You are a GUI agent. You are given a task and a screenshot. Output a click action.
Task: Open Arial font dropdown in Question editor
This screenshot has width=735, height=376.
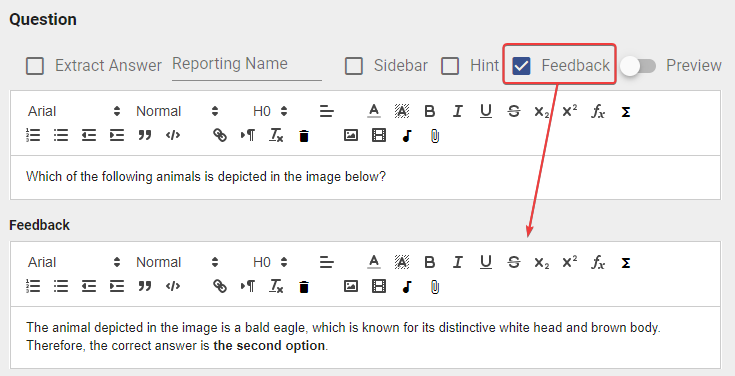click(x=74, y=111)
